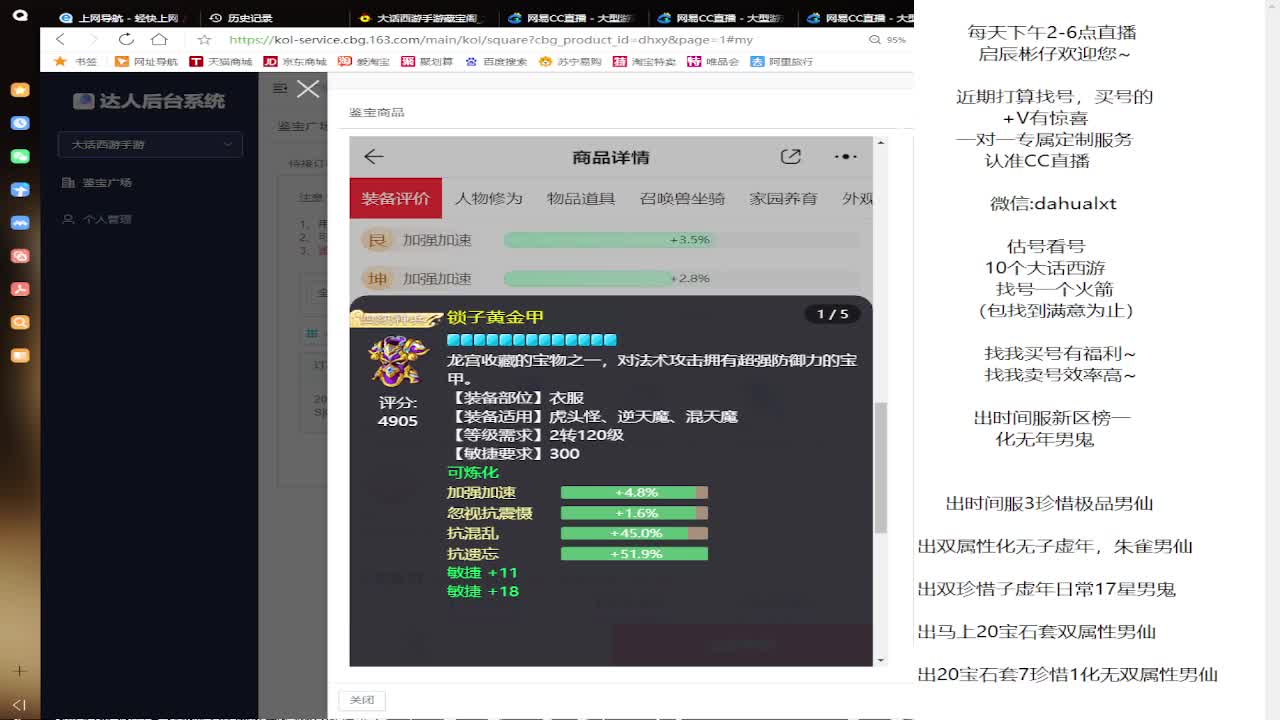Open the 书签 bookmarks button
Screen dimensions: 1280x720
[76, 61]
